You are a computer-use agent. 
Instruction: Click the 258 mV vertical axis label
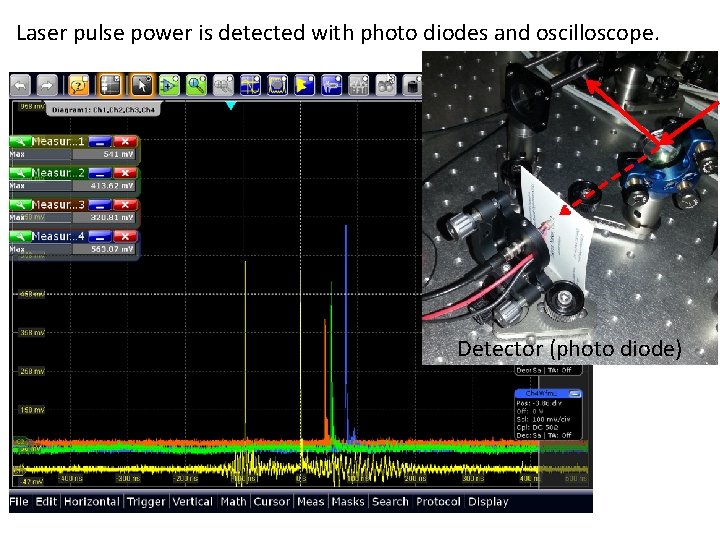tap(32, 371)
